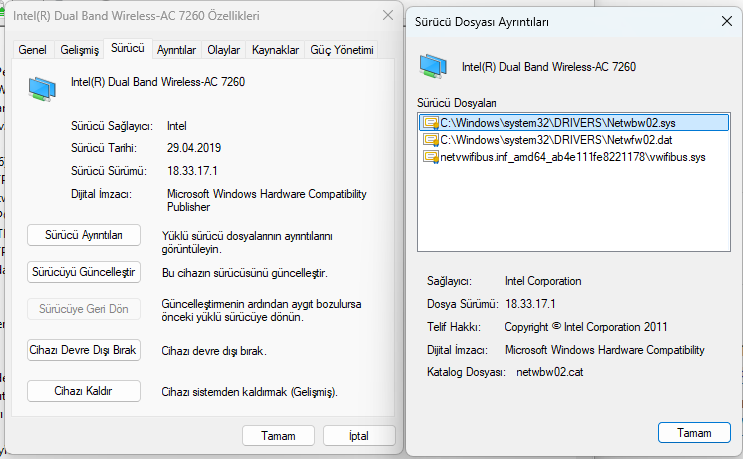Select the Sürücü tab
This screenshot has height=459, width=743.
click(127, 48)
